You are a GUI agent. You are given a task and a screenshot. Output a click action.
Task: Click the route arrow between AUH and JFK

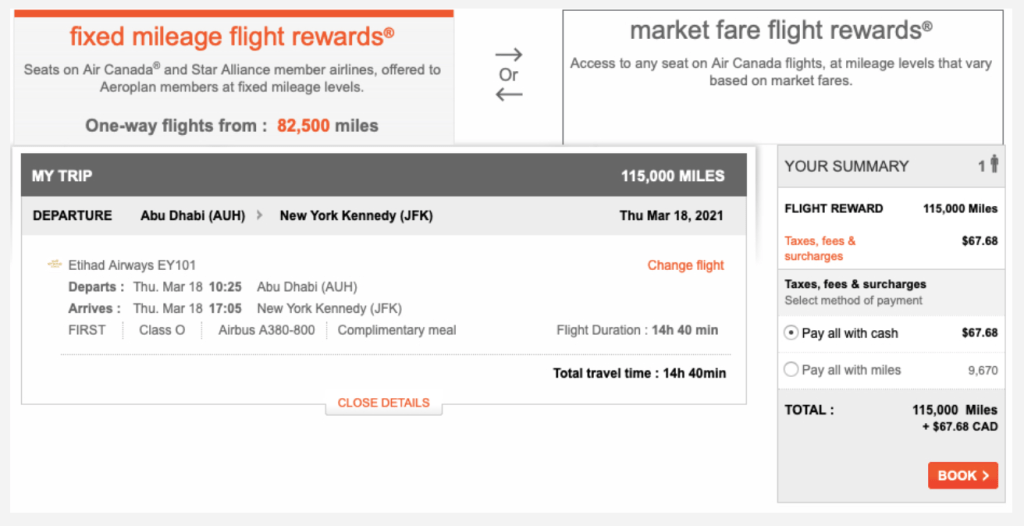click(261, 215)
